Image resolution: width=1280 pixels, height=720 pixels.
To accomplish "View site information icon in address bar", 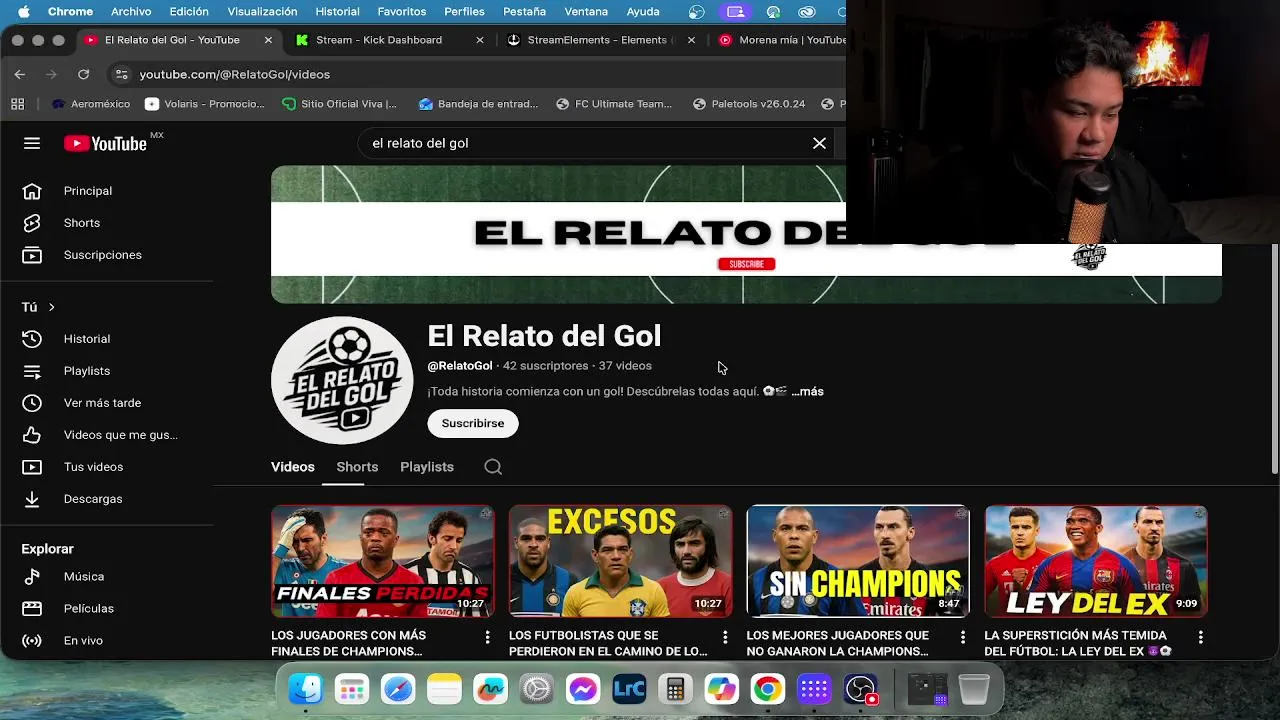I will pyautogui.click(x=121, y=74).
